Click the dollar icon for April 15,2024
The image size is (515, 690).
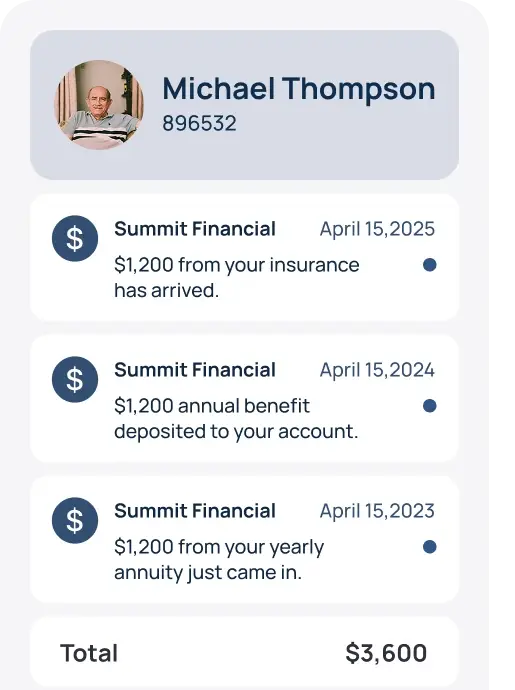(75, 379)
